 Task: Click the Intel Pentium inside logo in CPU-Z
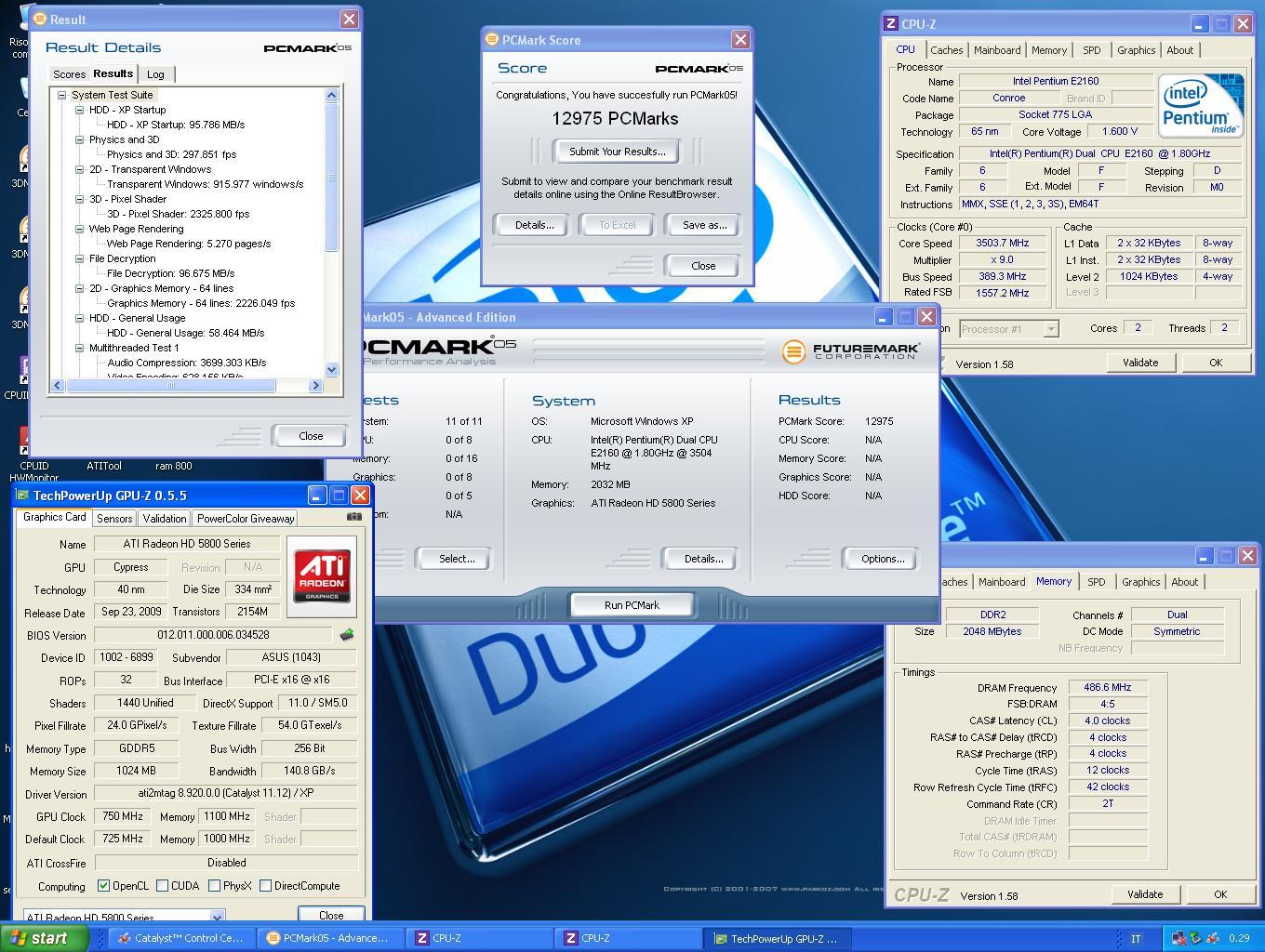1201,106
